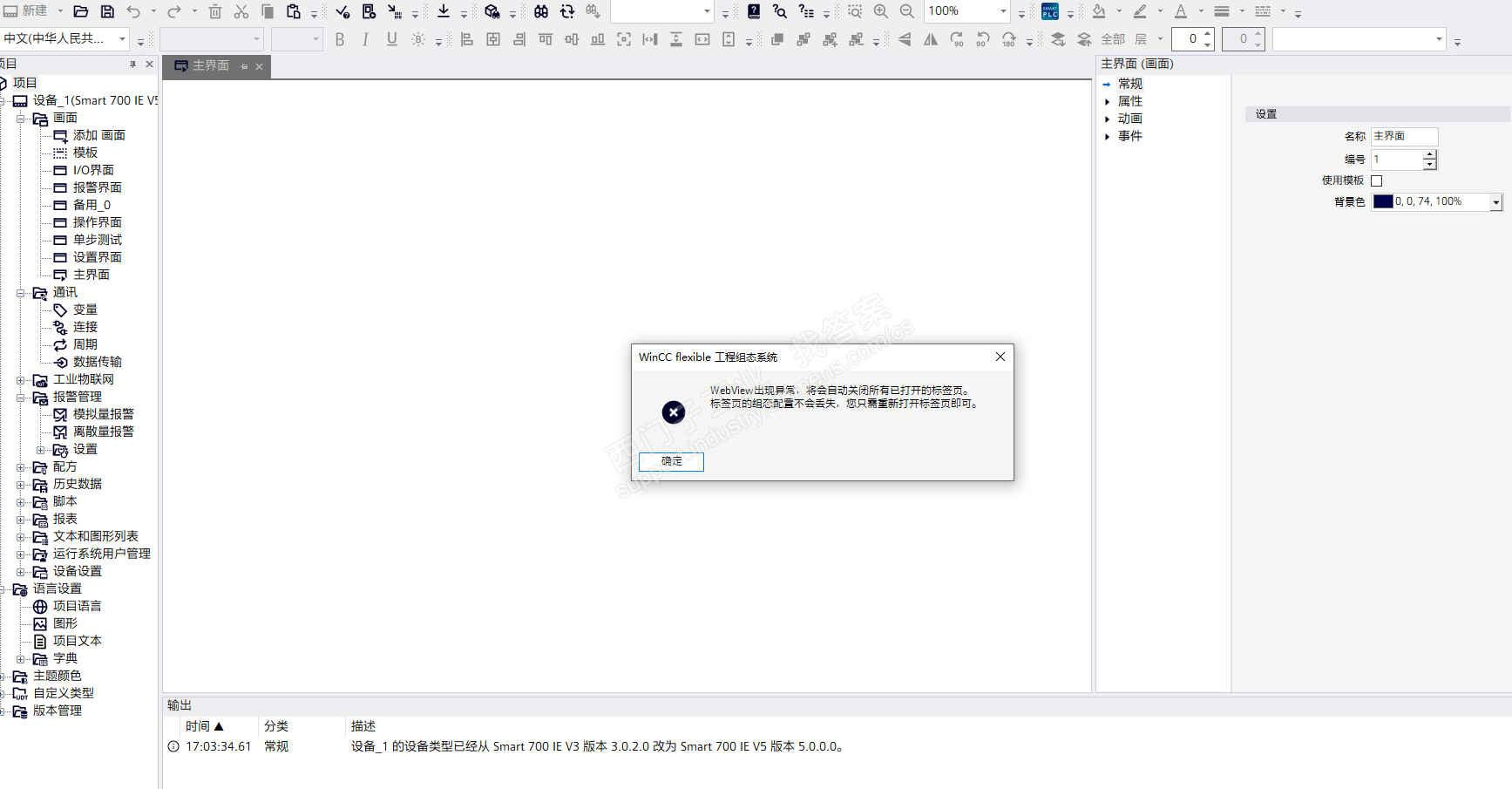Screen dimensions: 1512x789
Task: Apply italic formatting with the I icon
Action: coord(366,39)
